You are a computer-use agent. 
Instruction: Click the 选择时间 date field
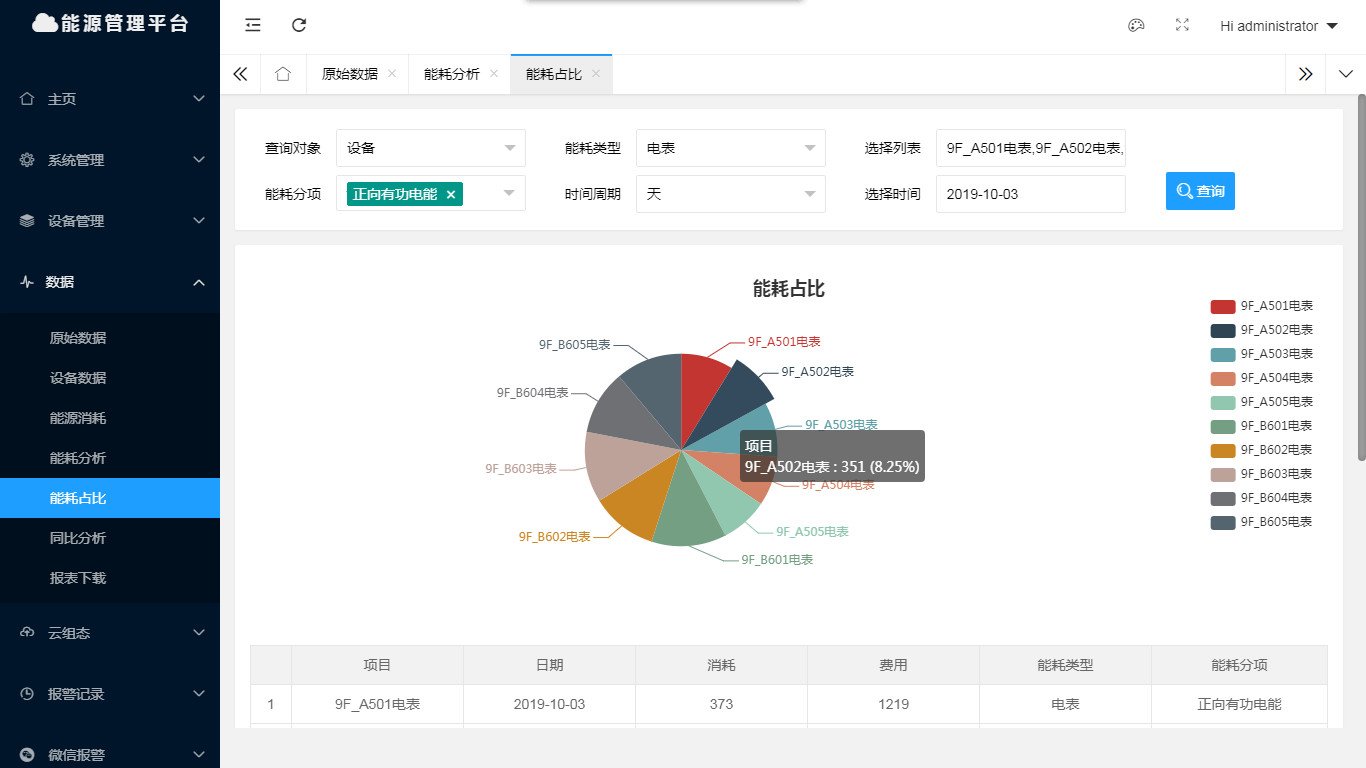coord(1030,194)
